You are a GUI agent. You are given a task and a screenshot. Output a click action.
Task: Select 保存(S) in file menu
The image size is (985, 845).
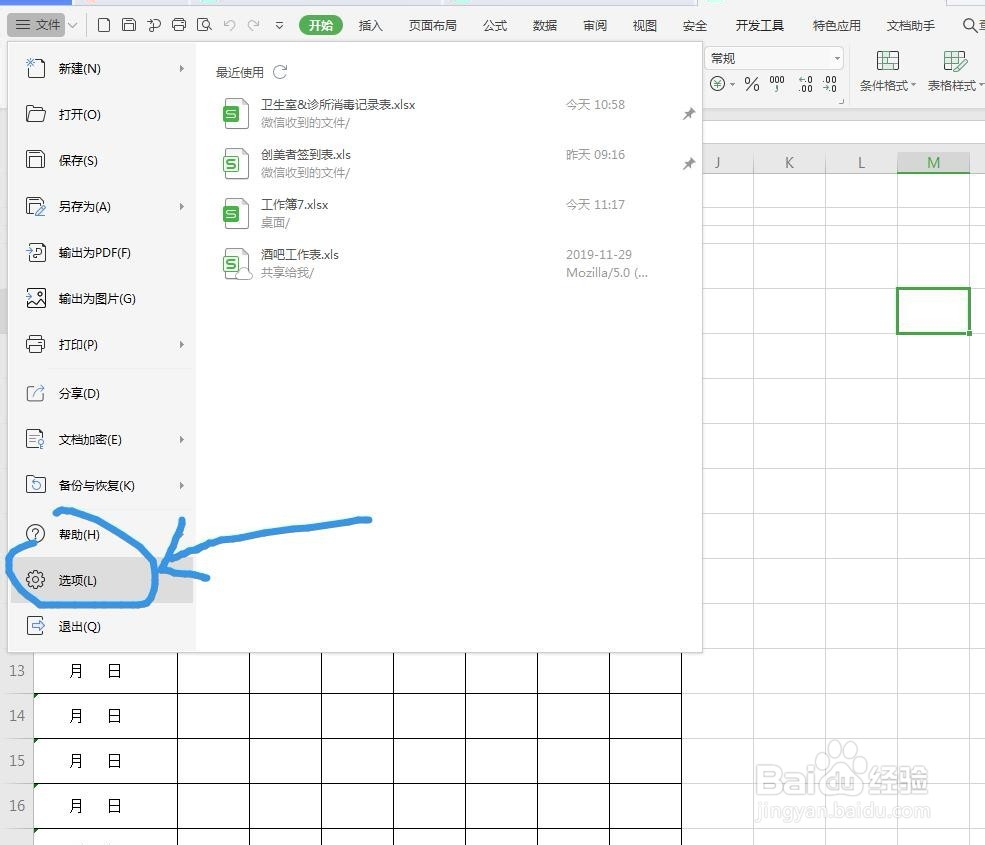102,160
